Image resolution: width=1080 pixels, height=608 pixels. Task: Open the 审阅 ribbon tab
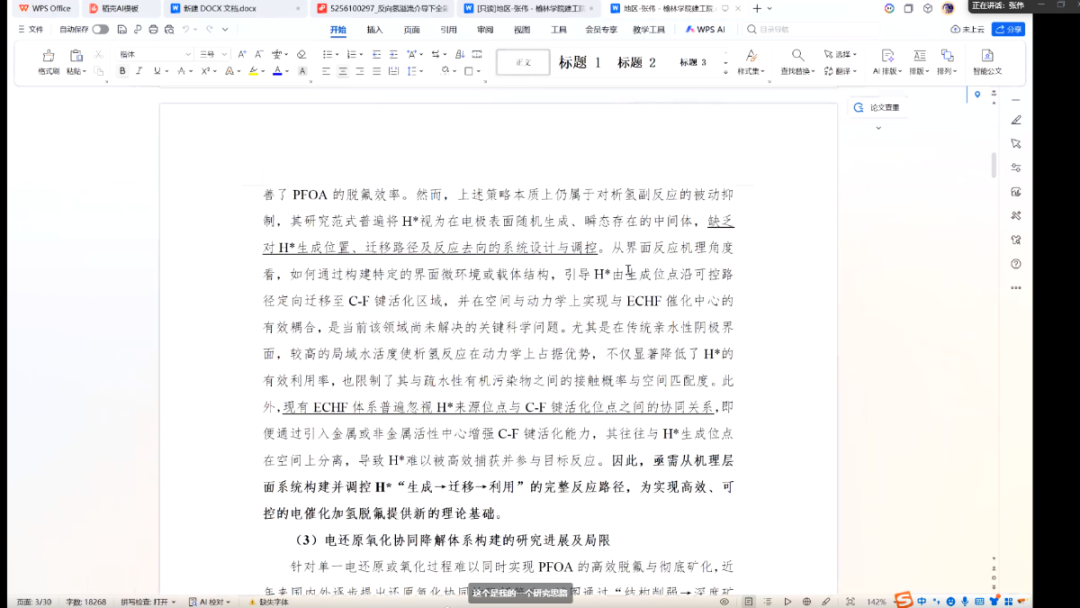coord(485,30)
